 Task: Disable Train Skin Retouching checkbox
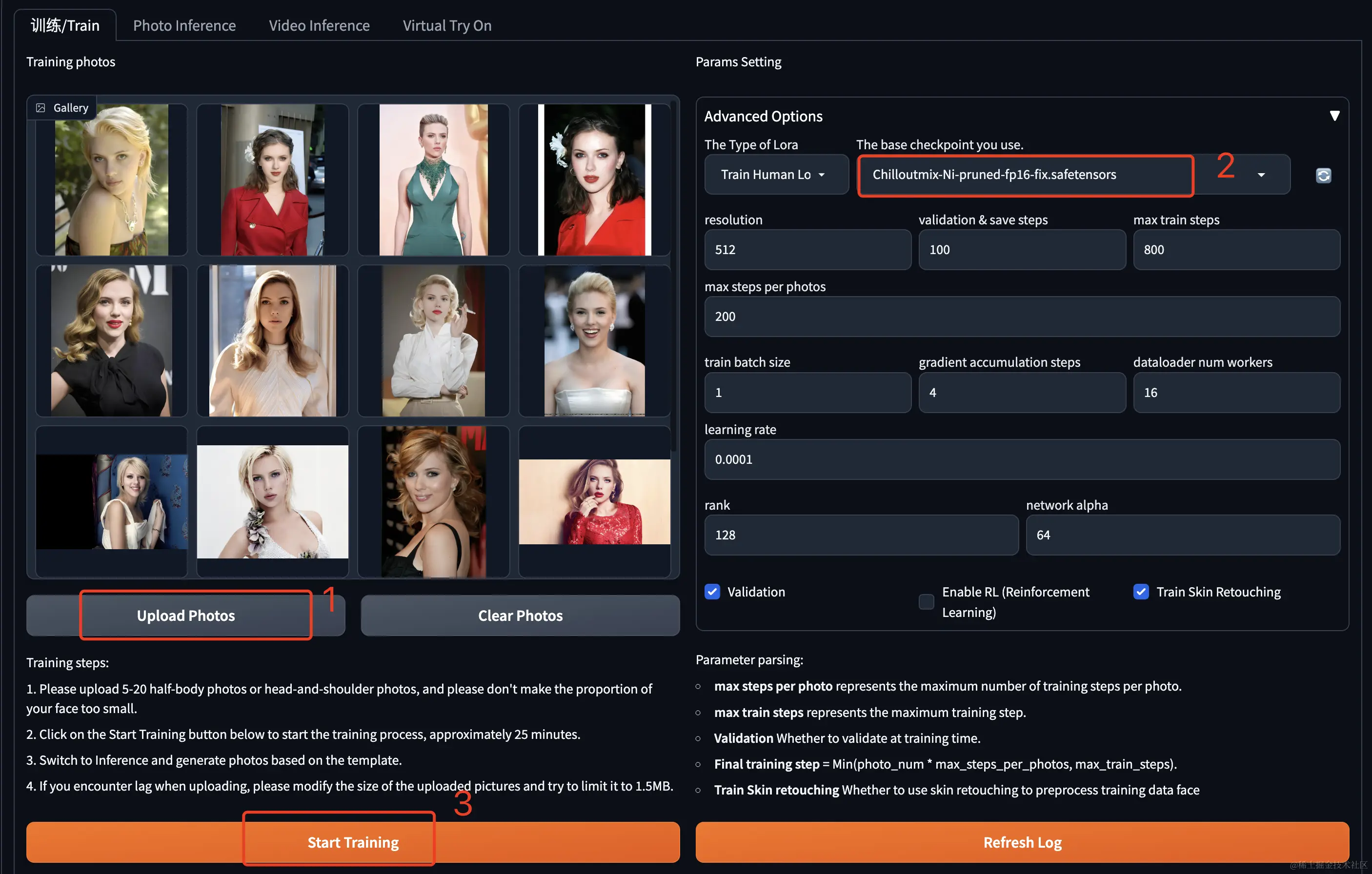pyautogui.click(x=1141, y=592)
